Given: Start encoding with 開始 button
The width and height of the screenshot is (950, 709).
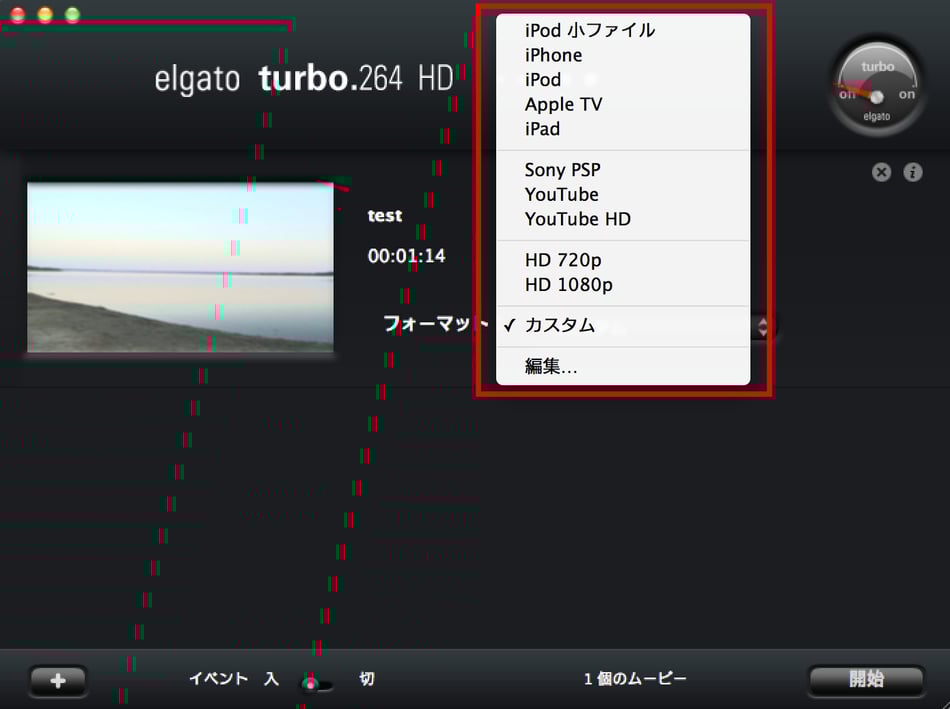Looking at the screenshot, I should tap(866, 680).
